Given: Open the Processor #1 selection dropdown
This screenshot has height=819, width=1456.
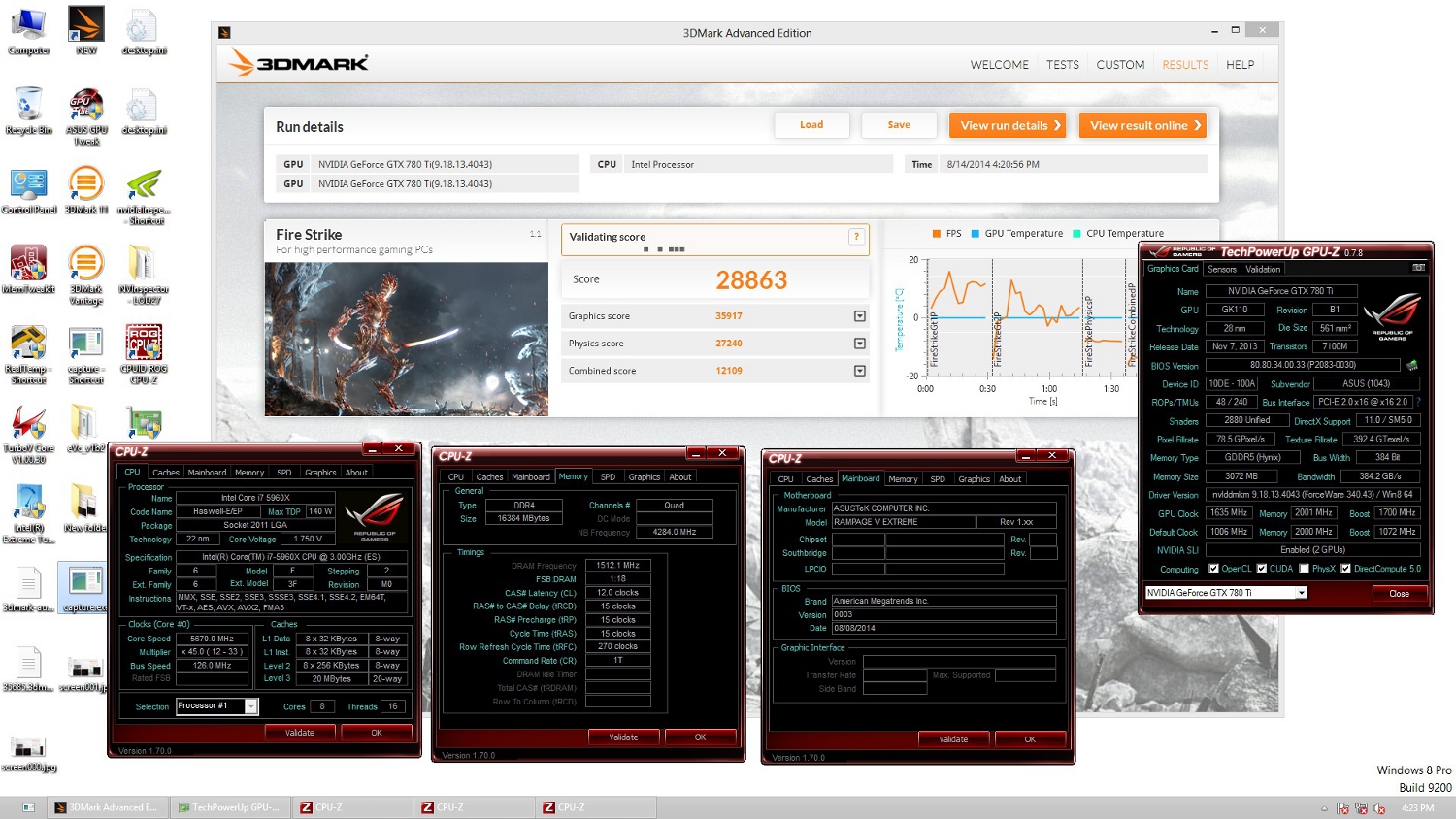Looking at the screenshot, I should click(250, 706).
